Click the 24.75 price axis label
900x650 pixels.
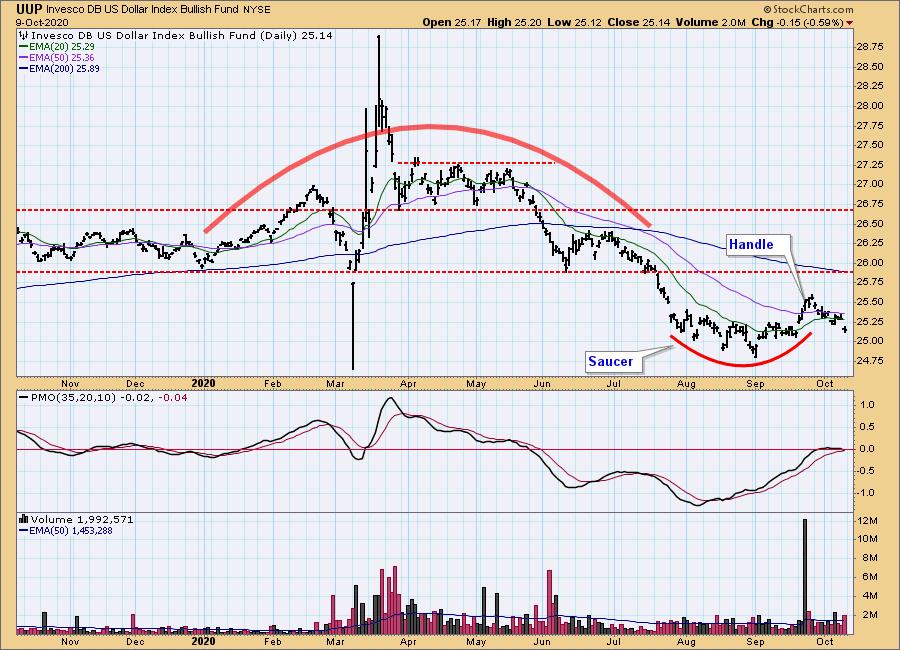(869, 361)
